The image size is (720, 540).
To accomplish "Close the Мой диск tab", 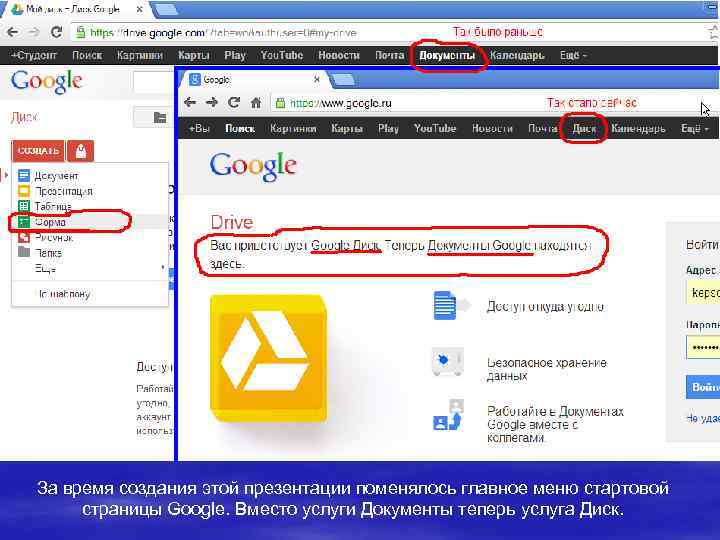I will [x=140, y=9].
